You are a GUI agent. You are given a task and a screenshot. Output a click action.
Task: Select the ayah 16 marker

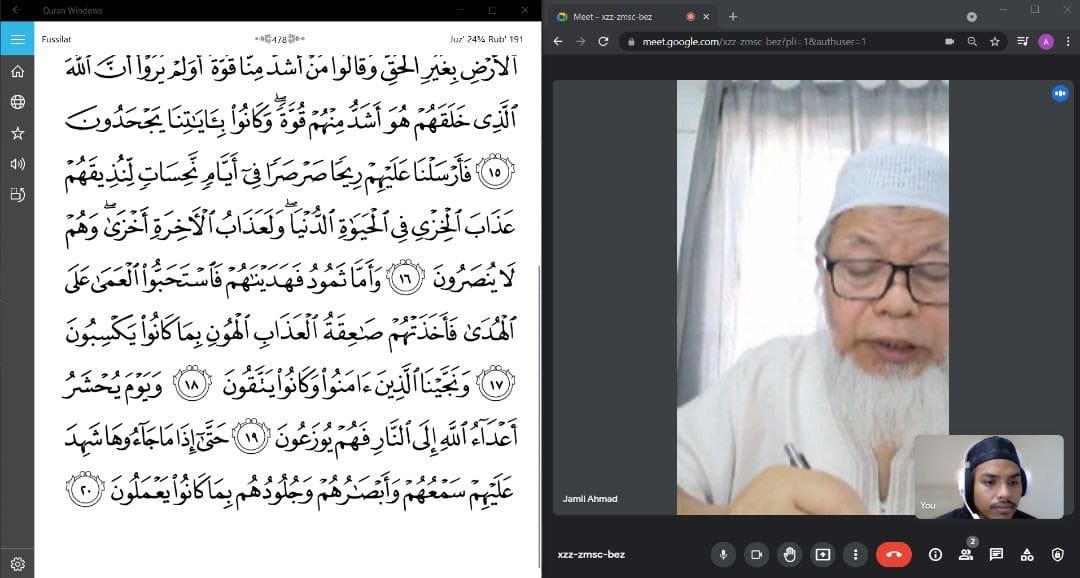click(406, 278)
